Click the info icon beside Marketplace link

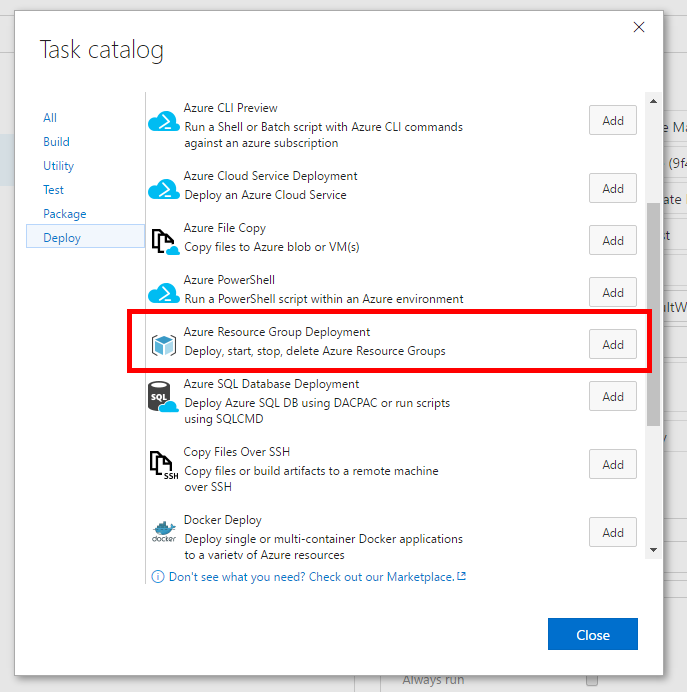[x=158, y=577]
